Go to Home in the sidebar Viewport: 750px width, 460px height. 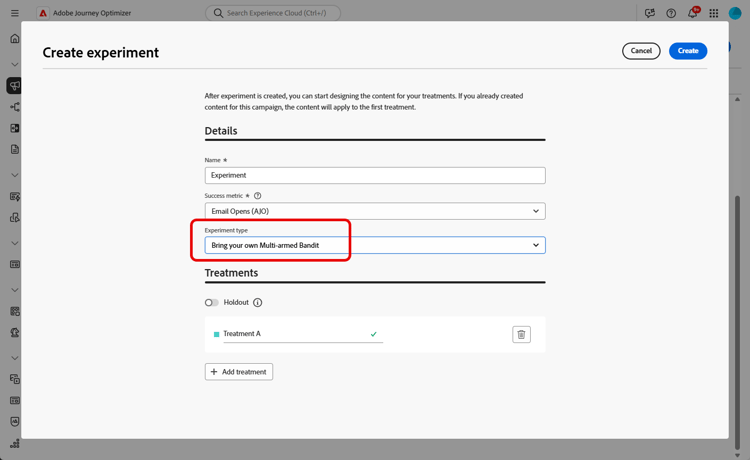point(14,39)
